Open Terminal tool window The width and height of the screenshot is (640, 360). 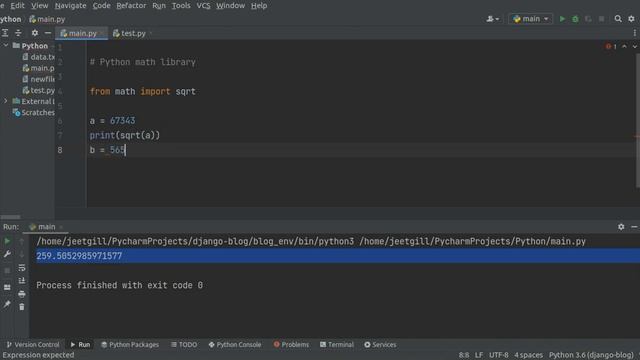(x=337, y=344)
